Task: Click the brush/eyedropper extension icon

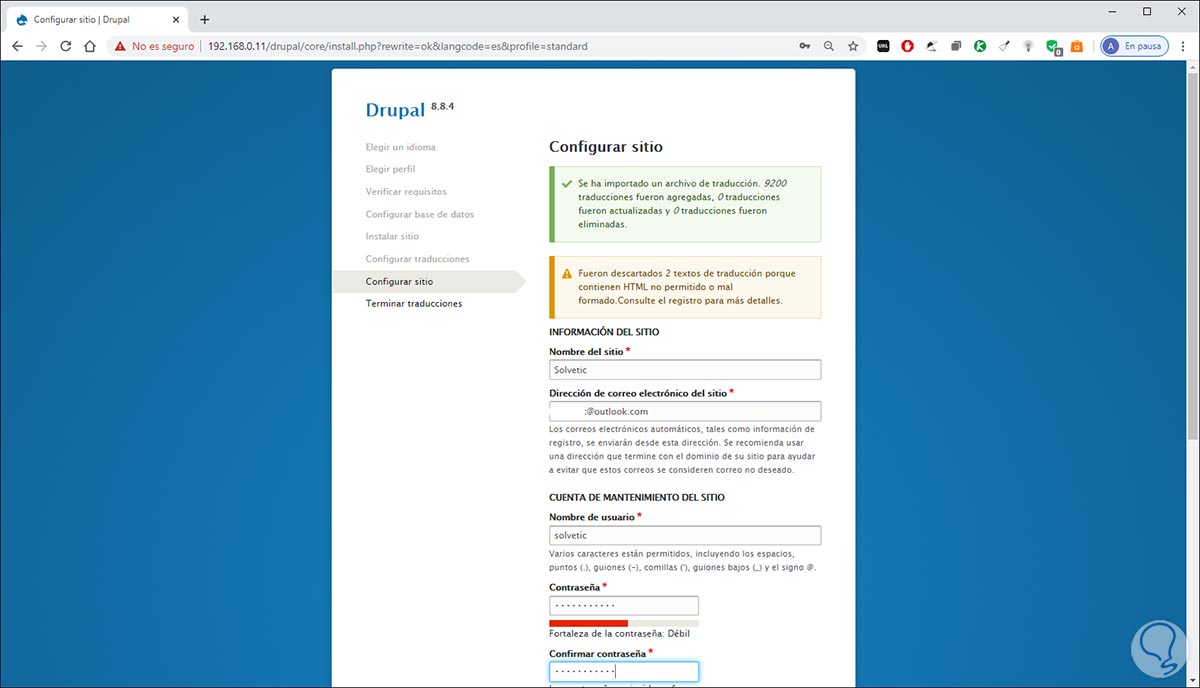Action: [1004, 46]
